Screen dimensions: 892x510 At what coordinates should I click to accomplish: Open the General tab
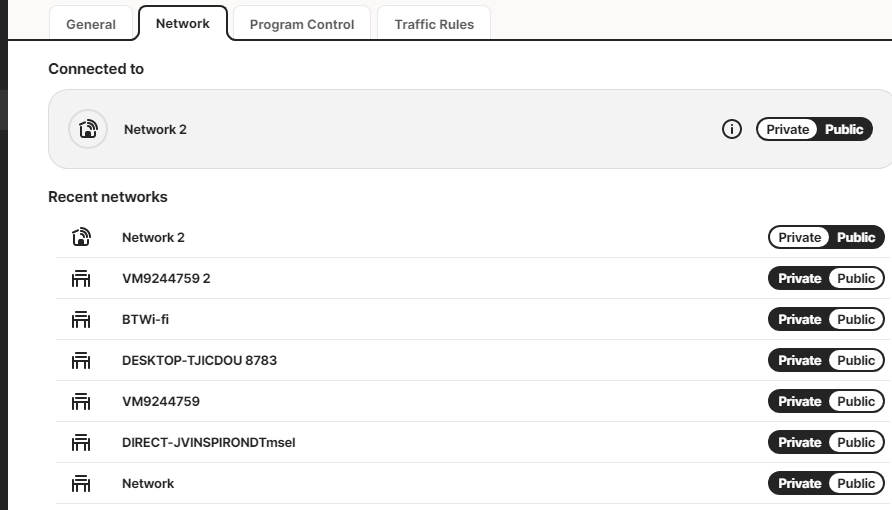coord(91,24)
